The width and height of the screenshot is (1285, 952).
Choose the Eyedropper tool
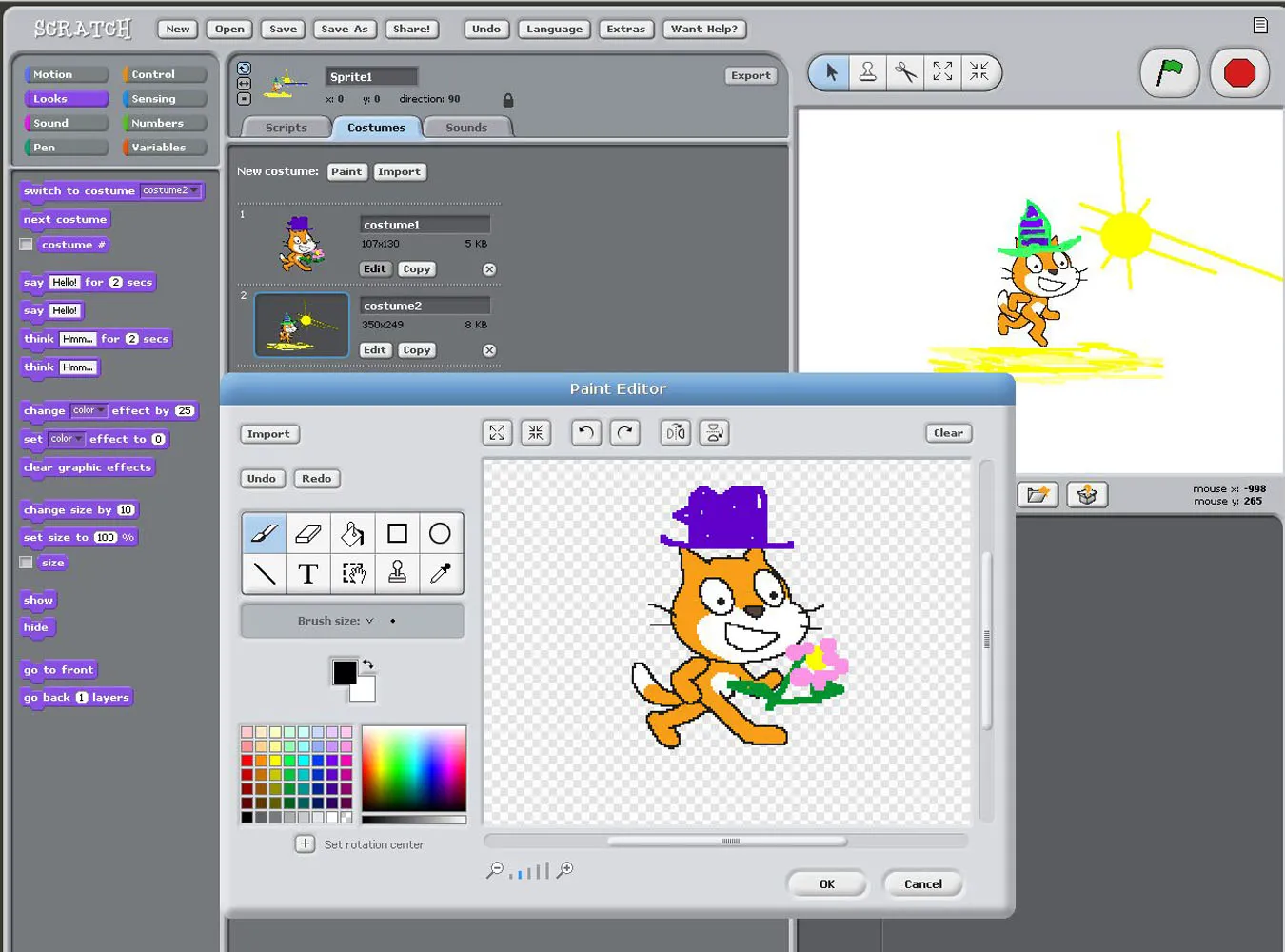click(441, 573)
